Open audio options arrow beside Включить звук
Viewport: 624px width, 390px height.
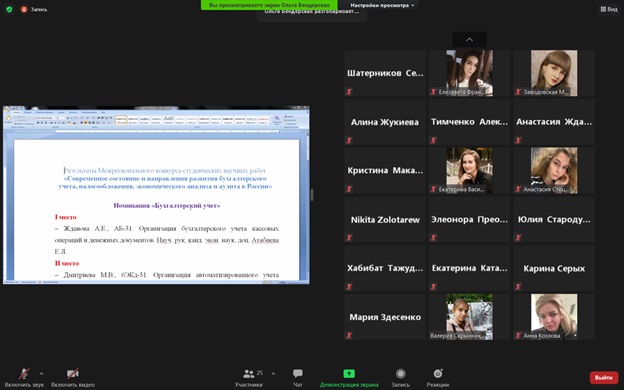[x=41, y=374]
